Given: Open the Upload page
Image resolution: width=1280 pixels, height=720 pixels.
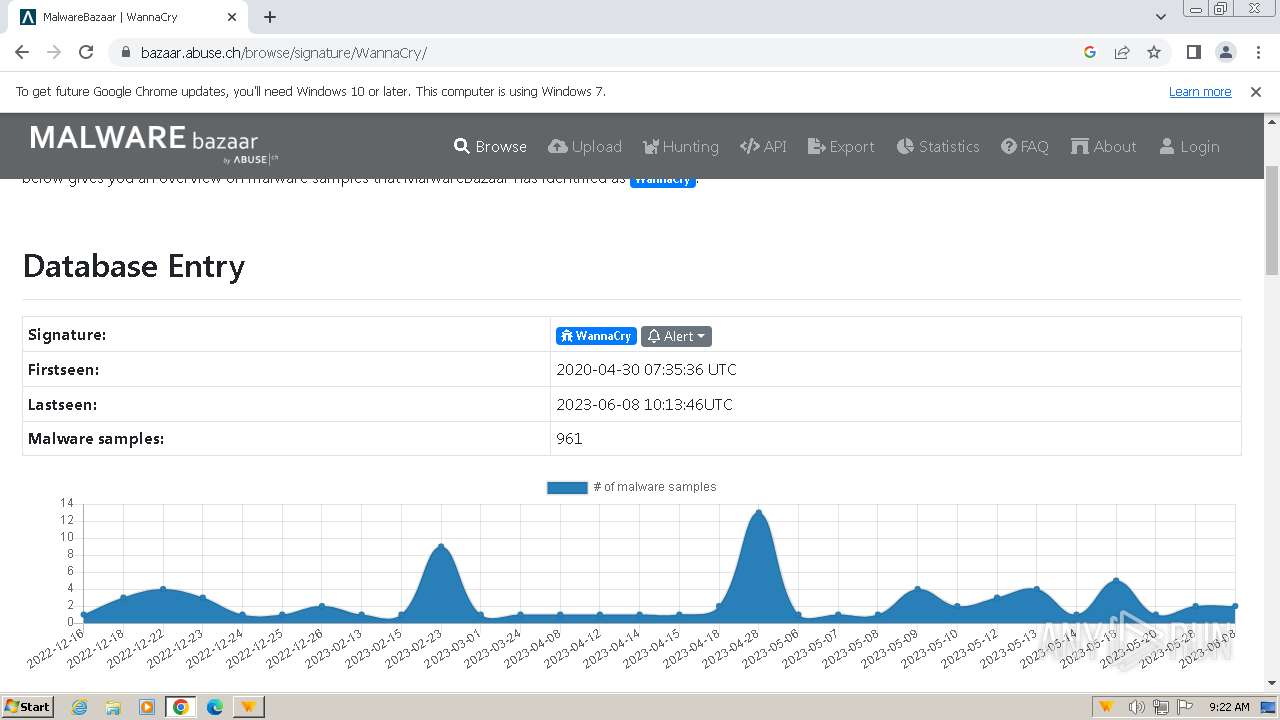Looking at the screenshot, I should coord(585,146).
